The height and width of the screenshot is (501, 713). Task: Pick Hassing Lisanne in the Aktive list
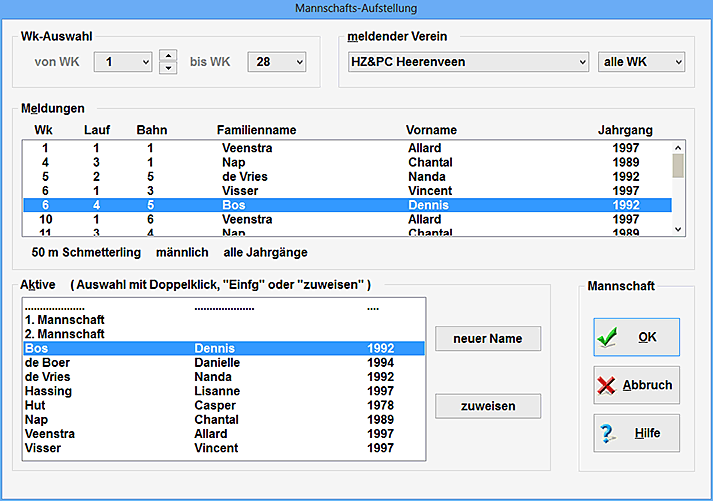click(100, 391)
